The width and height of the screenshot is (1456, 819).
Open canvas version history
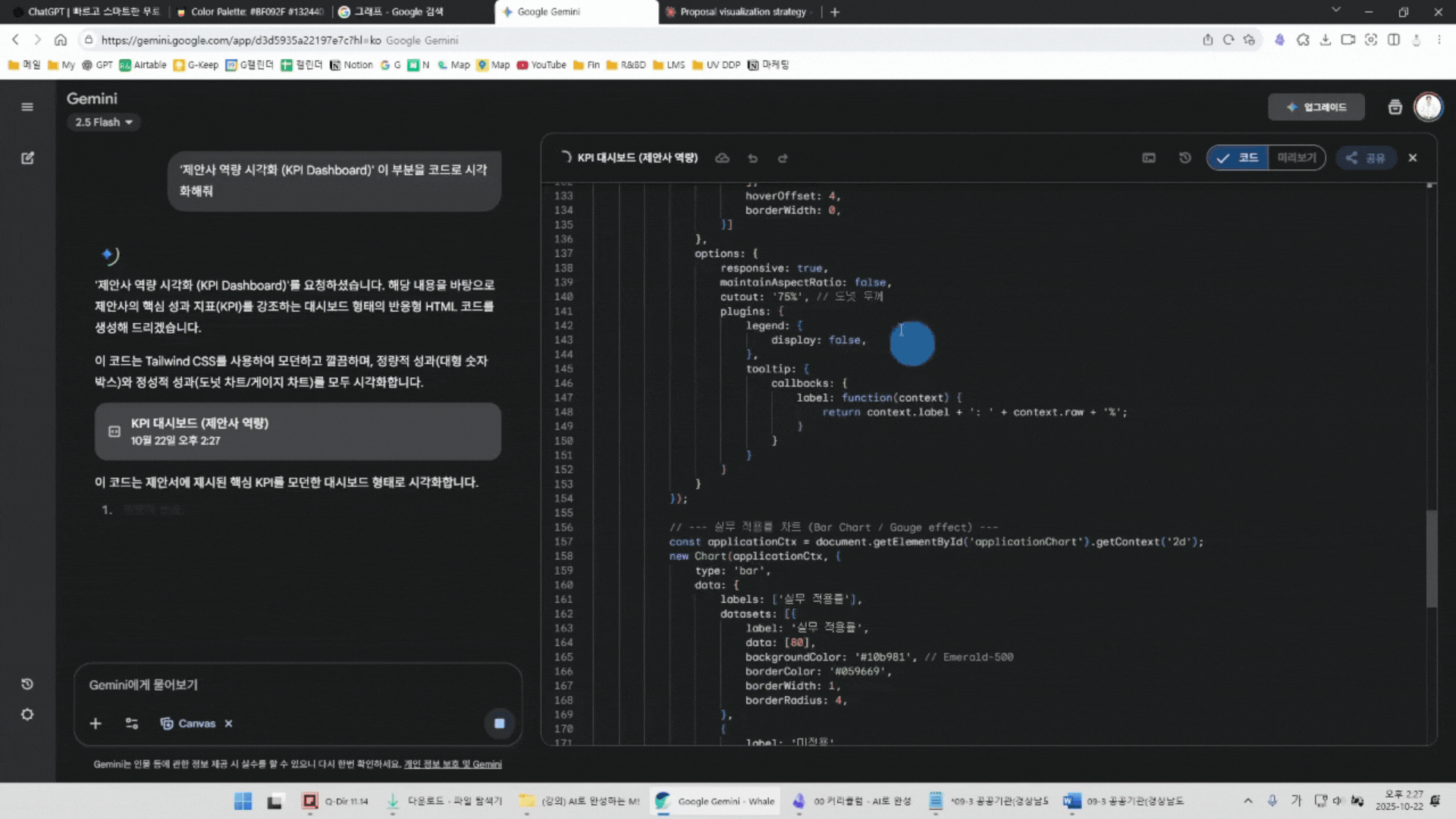tap(1185, 158)
